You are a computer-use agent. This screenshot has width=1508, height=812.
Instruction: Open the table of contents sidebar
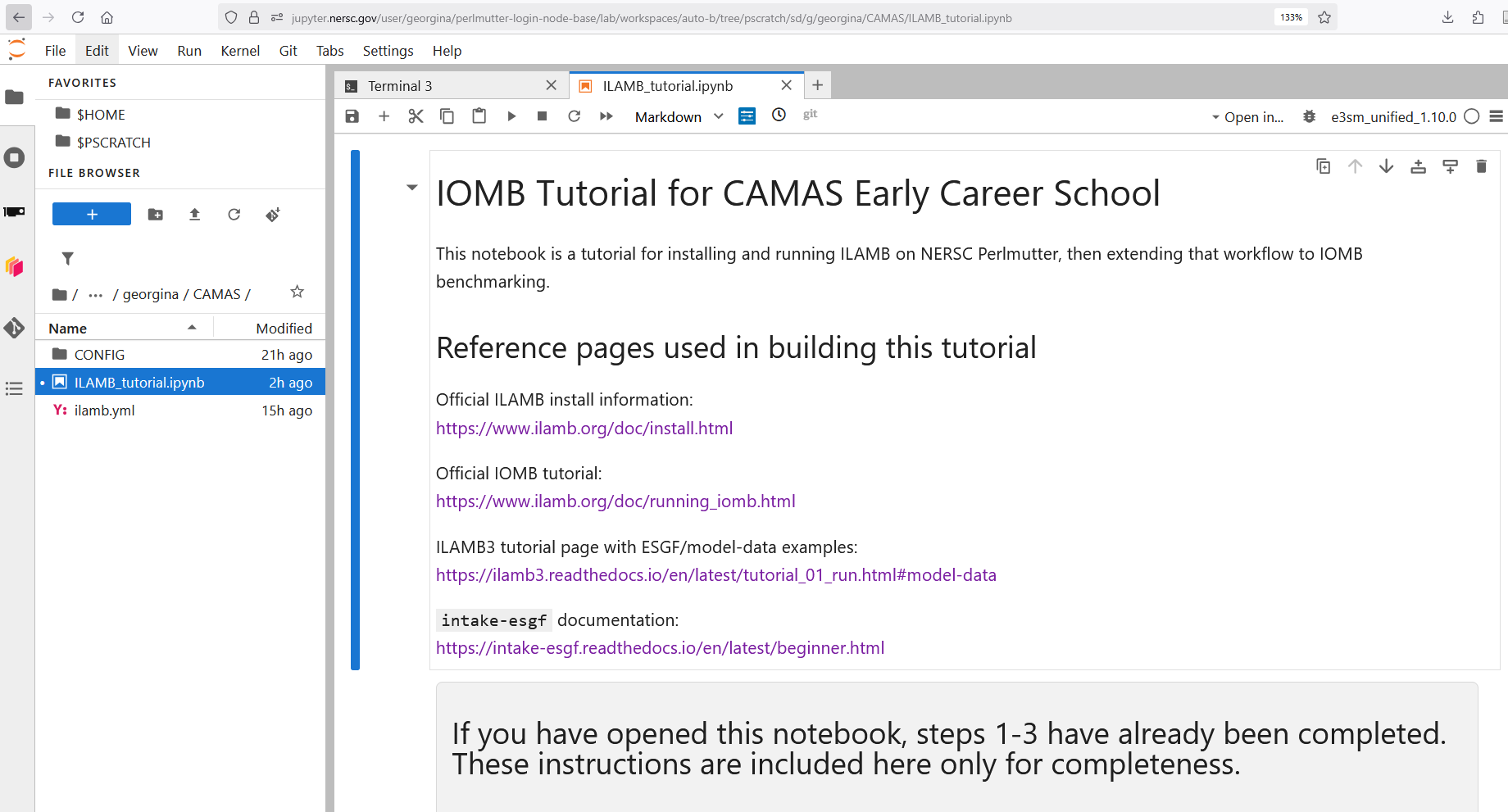click(x=14, y=388)
